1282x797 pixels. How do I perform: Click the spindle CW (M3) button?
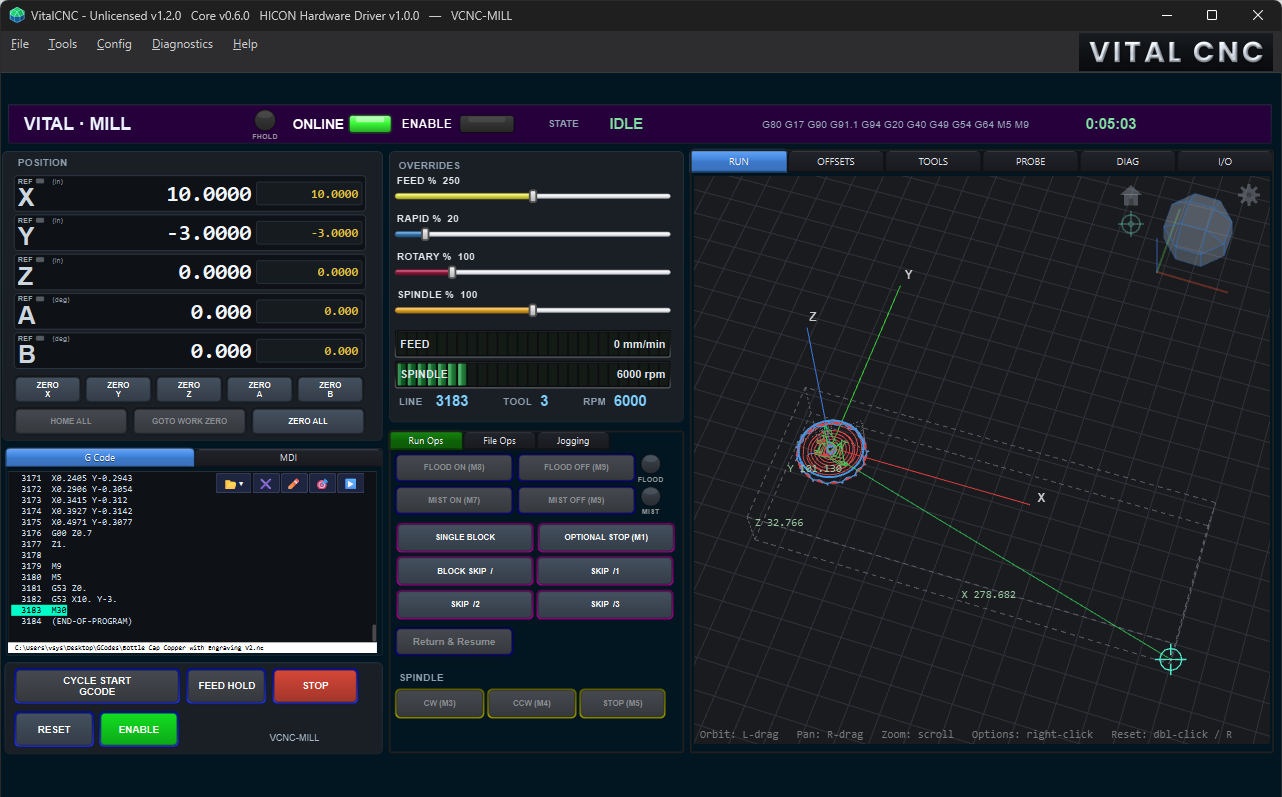point(440,703)
